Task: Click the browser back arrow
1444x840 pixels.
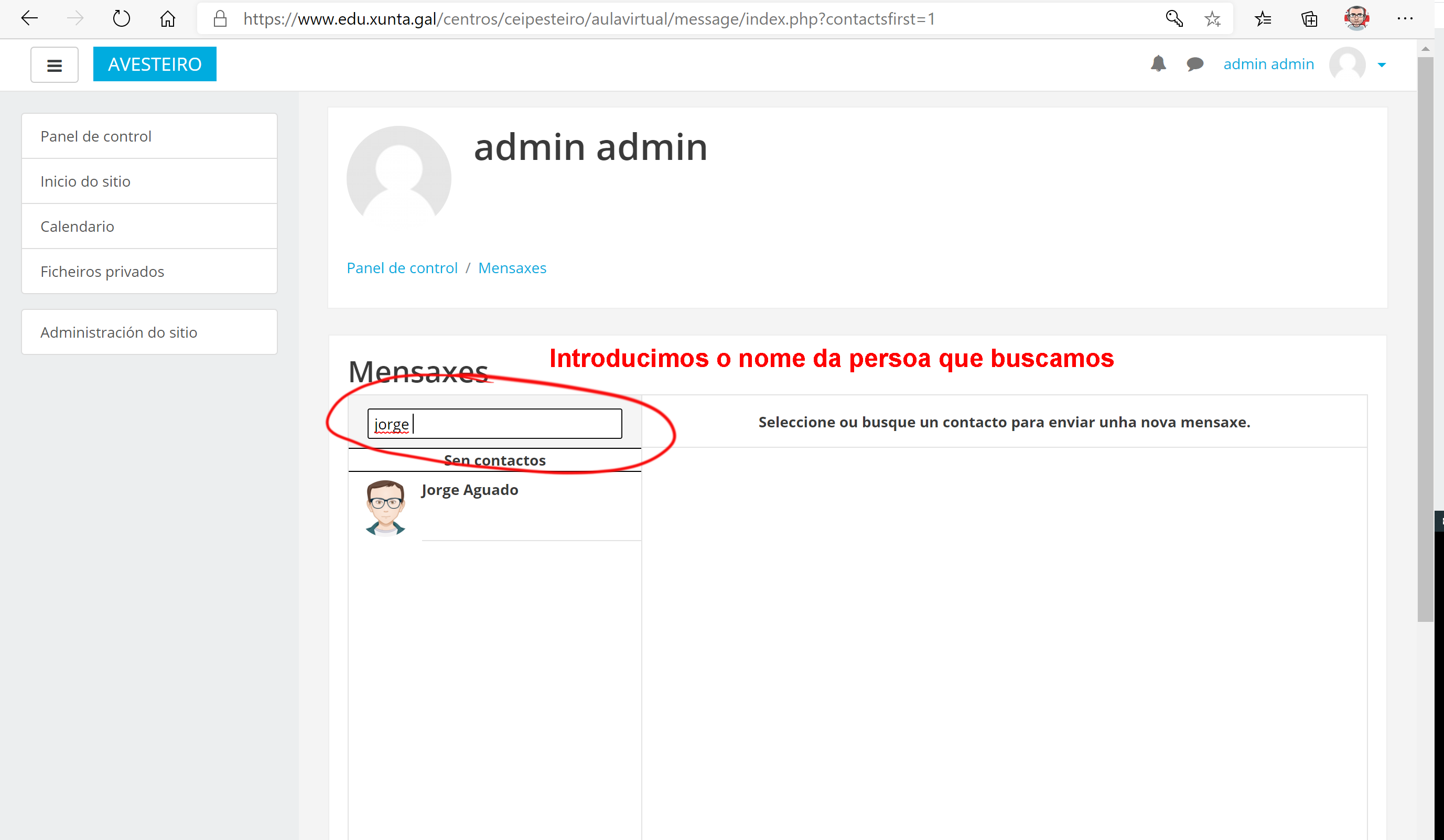Action: click(29, 19)
